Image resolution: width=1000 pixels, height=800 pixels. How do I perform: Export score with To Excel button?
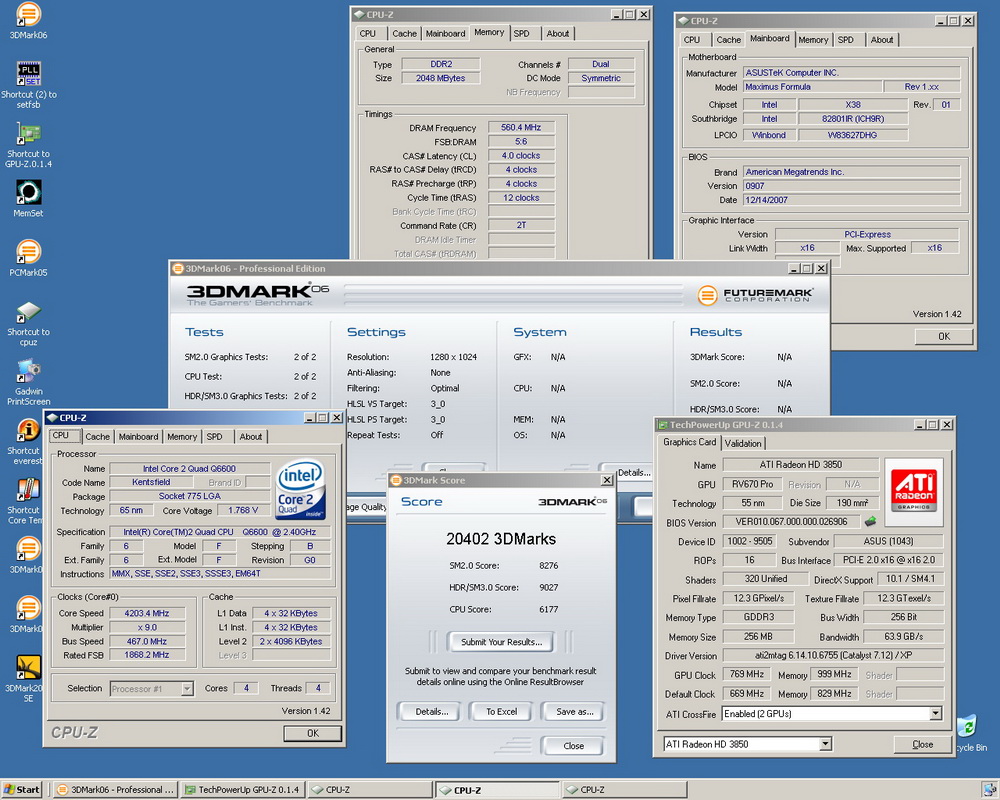(501, 711)
